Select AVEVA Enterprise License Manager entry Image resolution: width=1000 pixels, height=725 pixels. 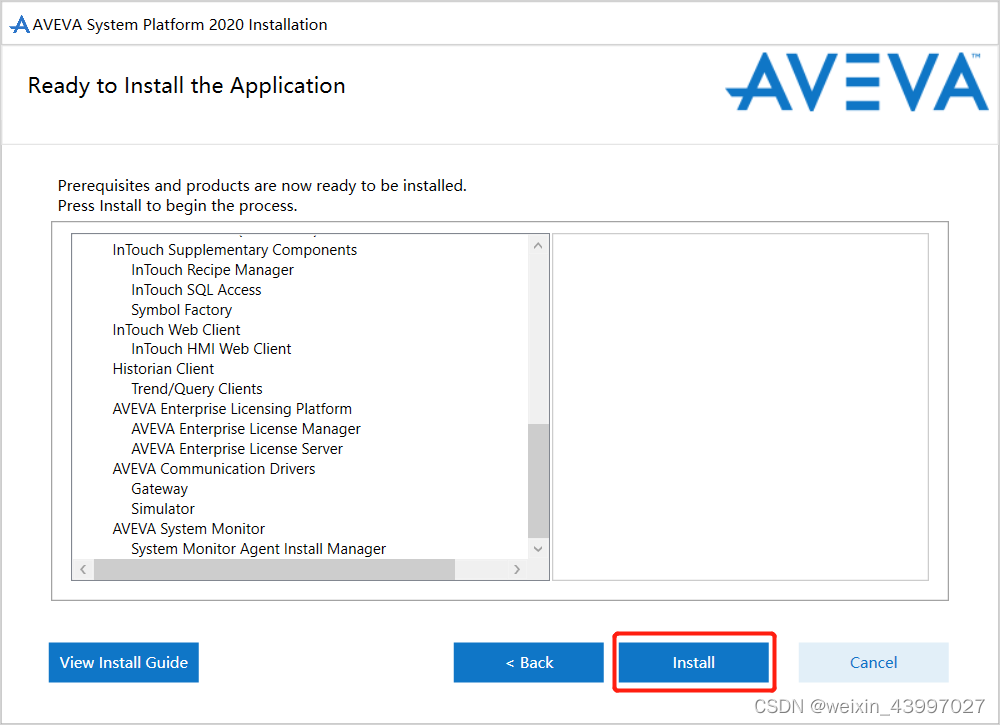(246, 429)
